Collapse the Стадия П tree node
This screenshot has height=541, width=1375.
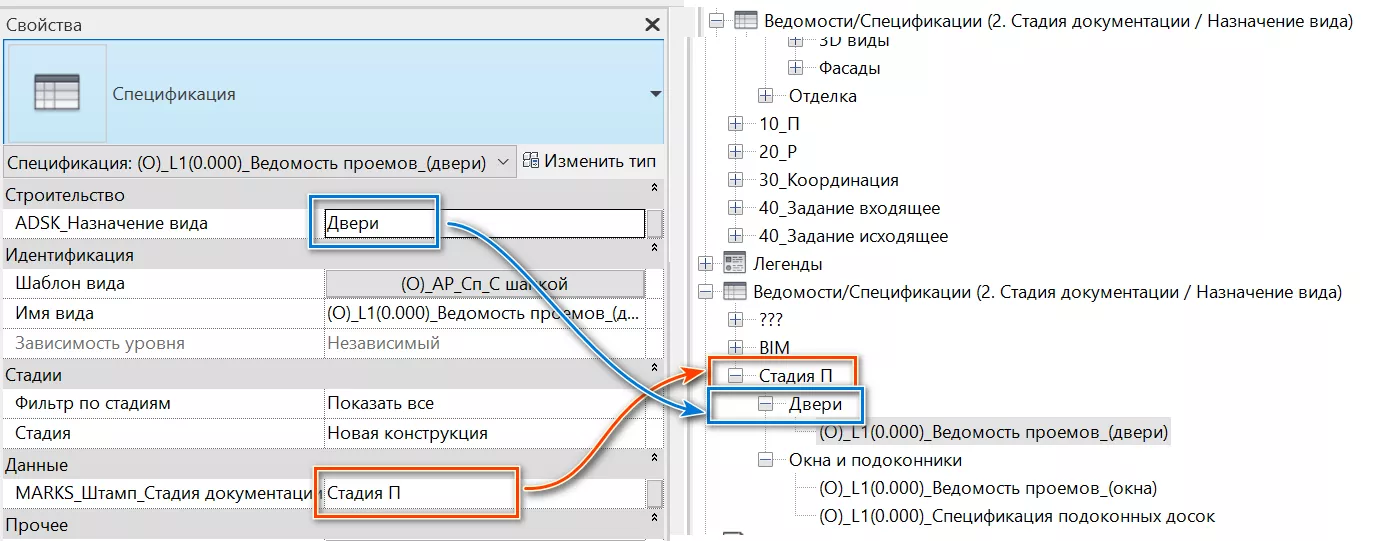(737, 376)
